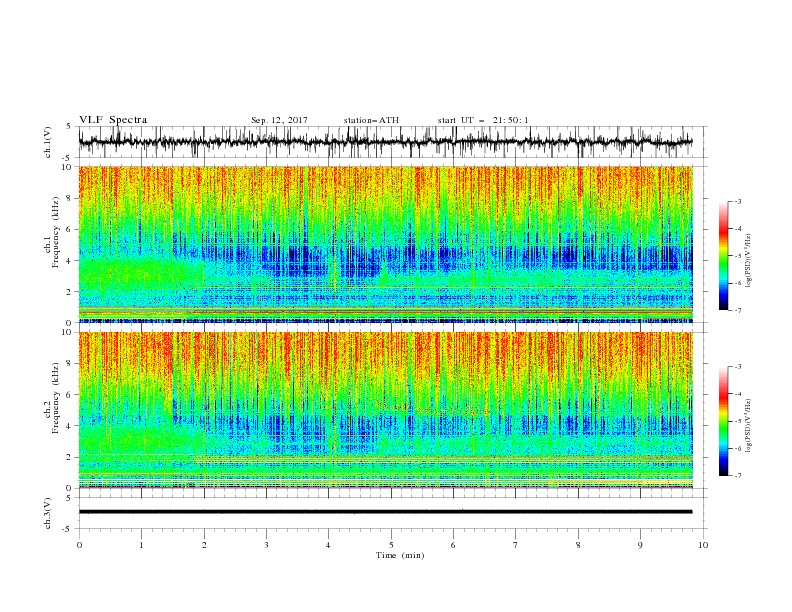Click the 'Time (min)' axis label

coord(400,555)
